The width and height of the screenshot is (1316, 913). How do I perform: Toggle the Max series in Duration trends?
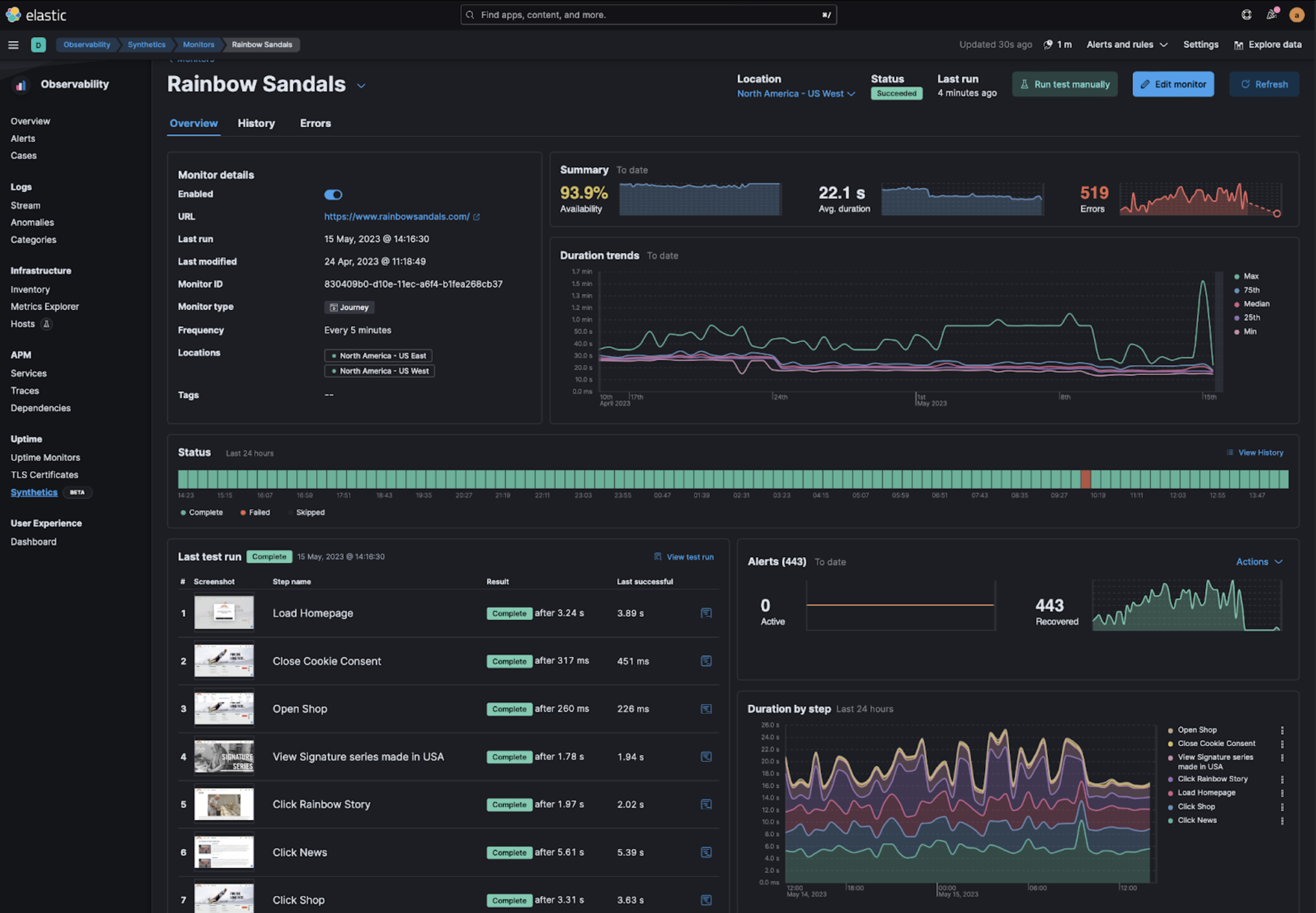point(1251,276)
